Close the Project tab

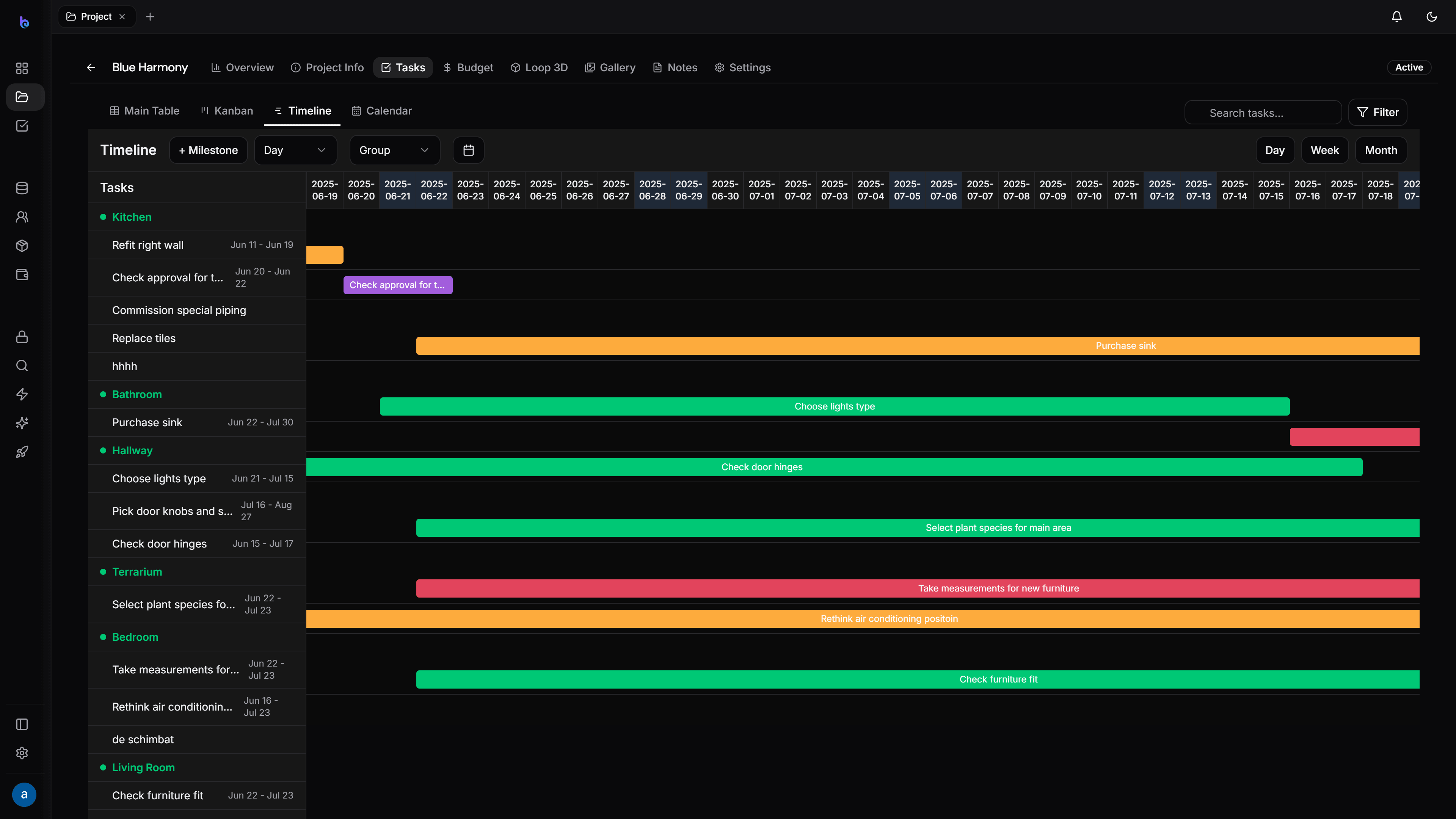pyautogui.click(x=122, y=17)
